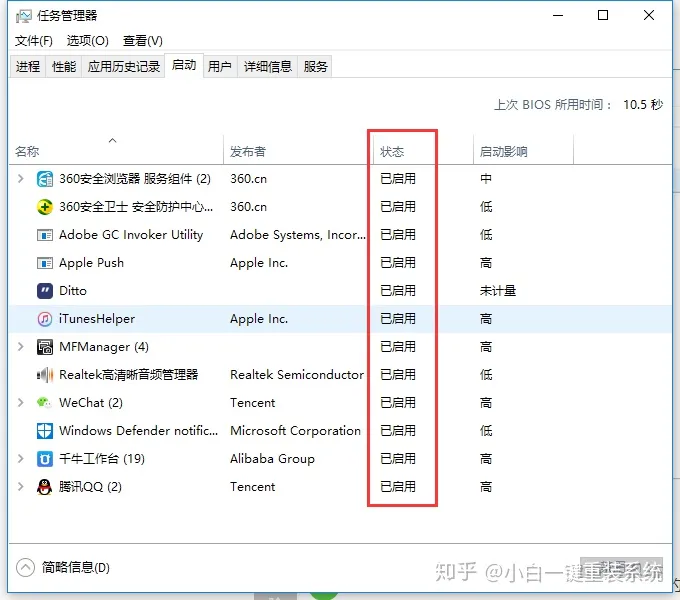
Task: Sort by the 启动影响 column header
Action: click(504, 152)
